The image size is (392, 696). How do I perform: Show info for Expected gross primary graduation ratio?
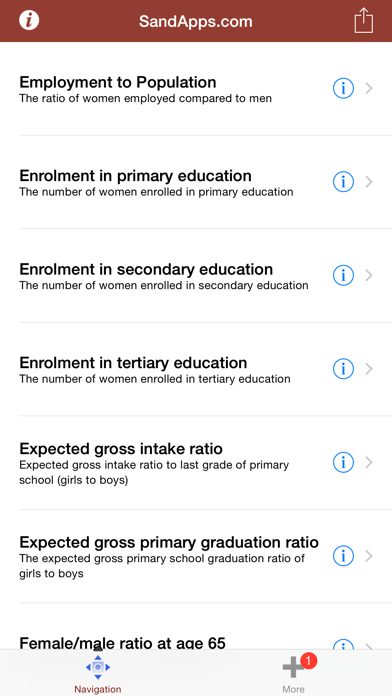(343, 556)
